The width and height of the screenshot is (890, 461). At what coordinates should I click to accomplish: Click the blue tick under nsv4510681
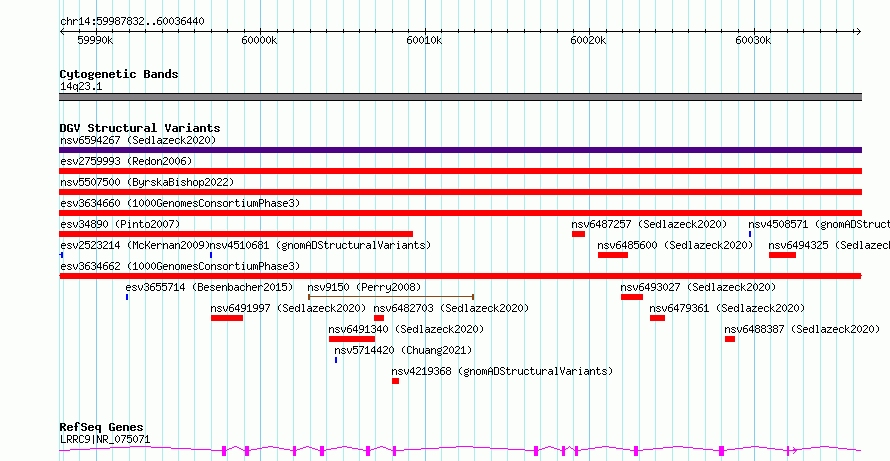point(211,255)
